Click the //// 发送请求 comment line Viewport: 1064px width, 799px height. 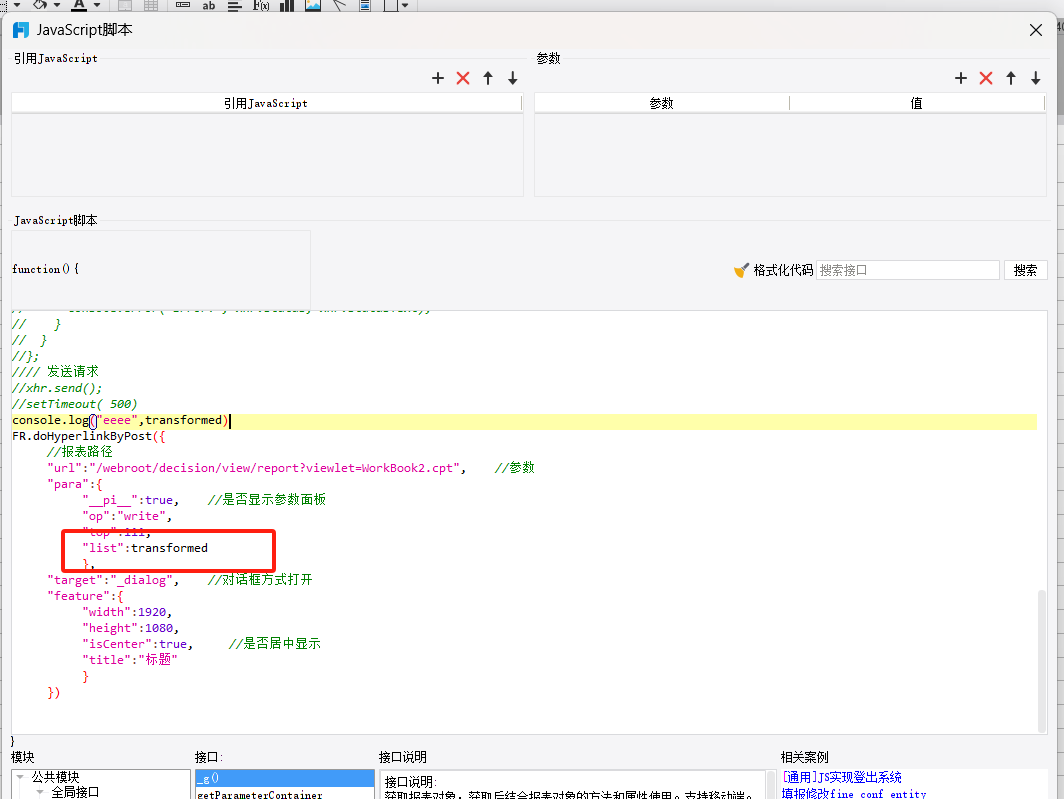pos(56,372)
